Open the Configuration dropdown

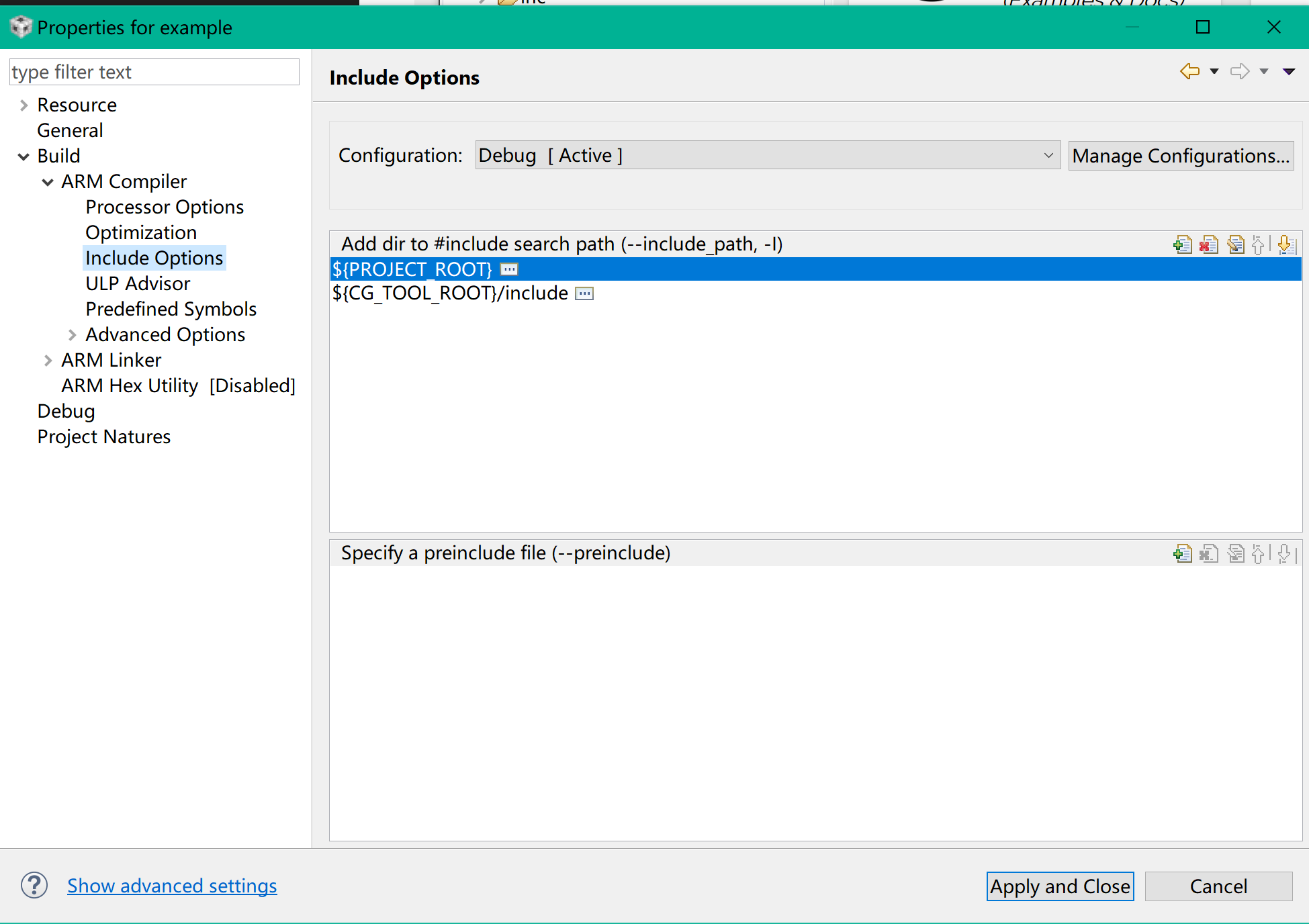[1048, 156]
